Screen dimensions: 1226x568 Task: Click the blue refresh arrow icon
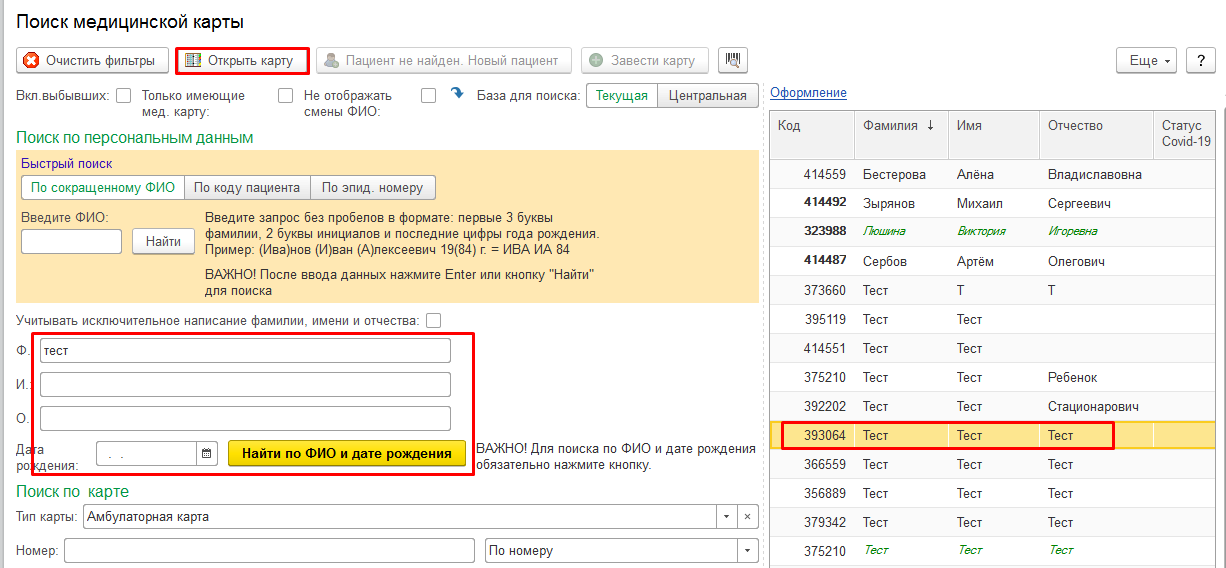tap(457, 94)
